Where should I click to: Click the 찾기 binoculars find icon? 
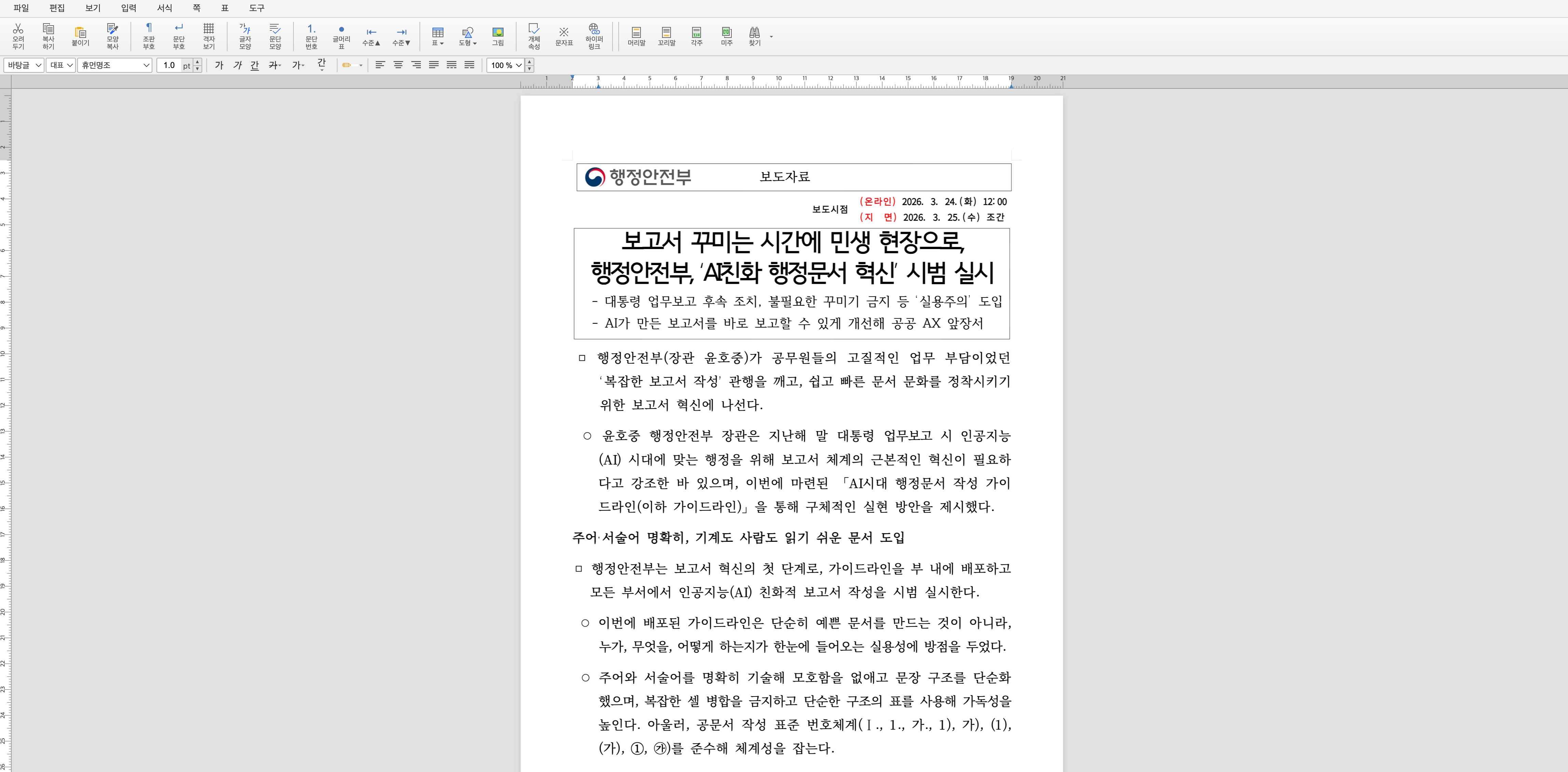pyautogui.click(x=755, y=36)
